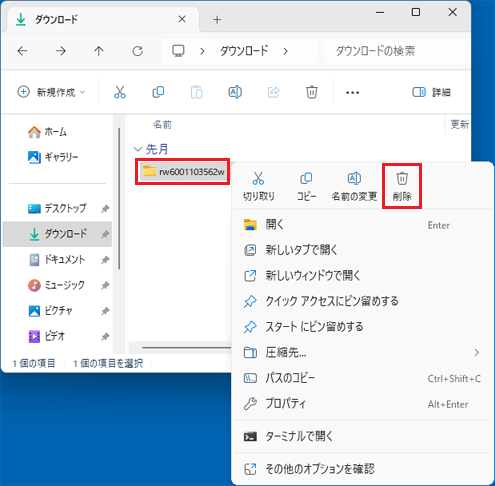This screenshot has height=486, width=495.
Task: Collapse the 先月 group
Action: pos(138,149)
